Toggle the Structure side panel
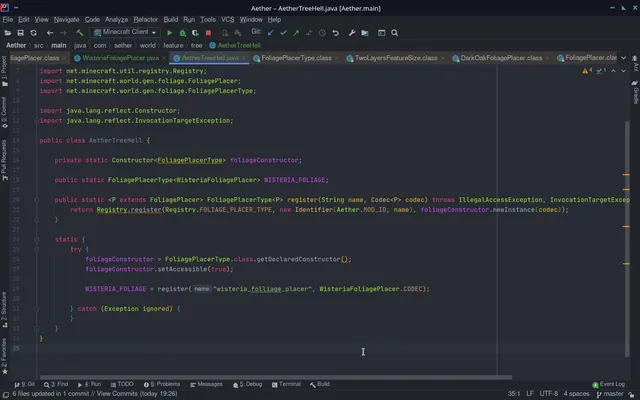The width and height of the screenshot is (640, 400). (x=4, y=309)
